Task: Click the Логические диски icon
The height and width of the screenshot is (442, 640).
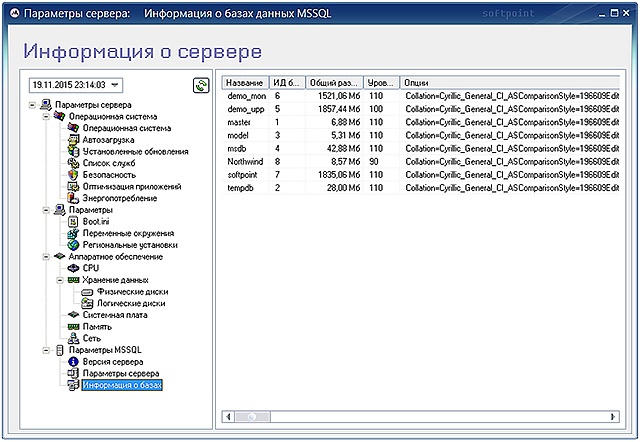Action: coord(87,303)
